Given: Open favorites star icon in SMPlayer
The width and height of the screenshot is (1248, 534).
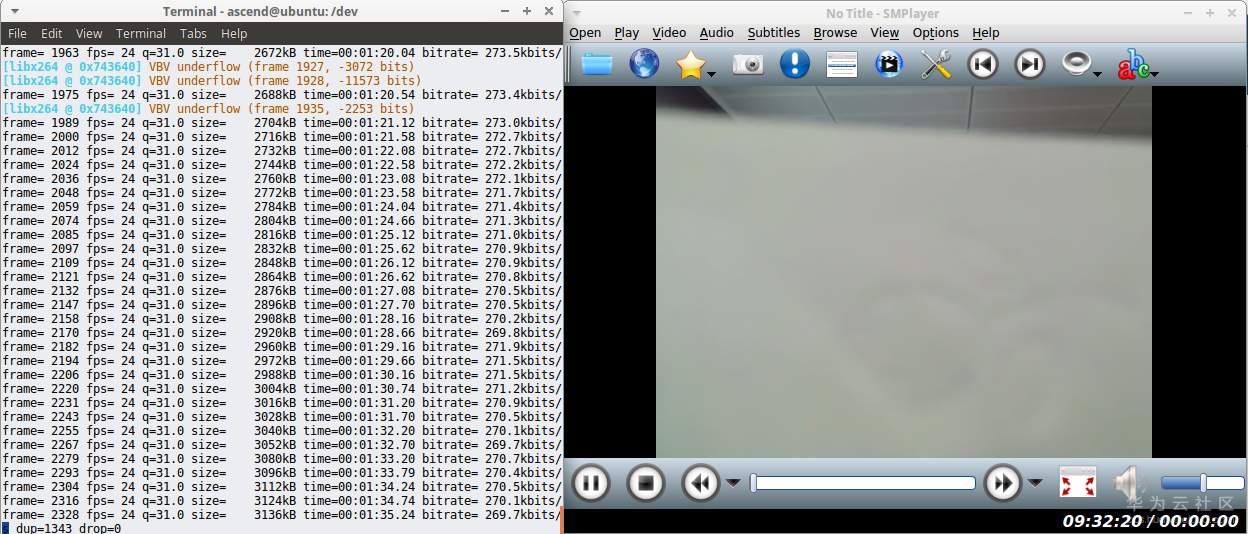Looking at the screenshot, I should click(690, 64).
